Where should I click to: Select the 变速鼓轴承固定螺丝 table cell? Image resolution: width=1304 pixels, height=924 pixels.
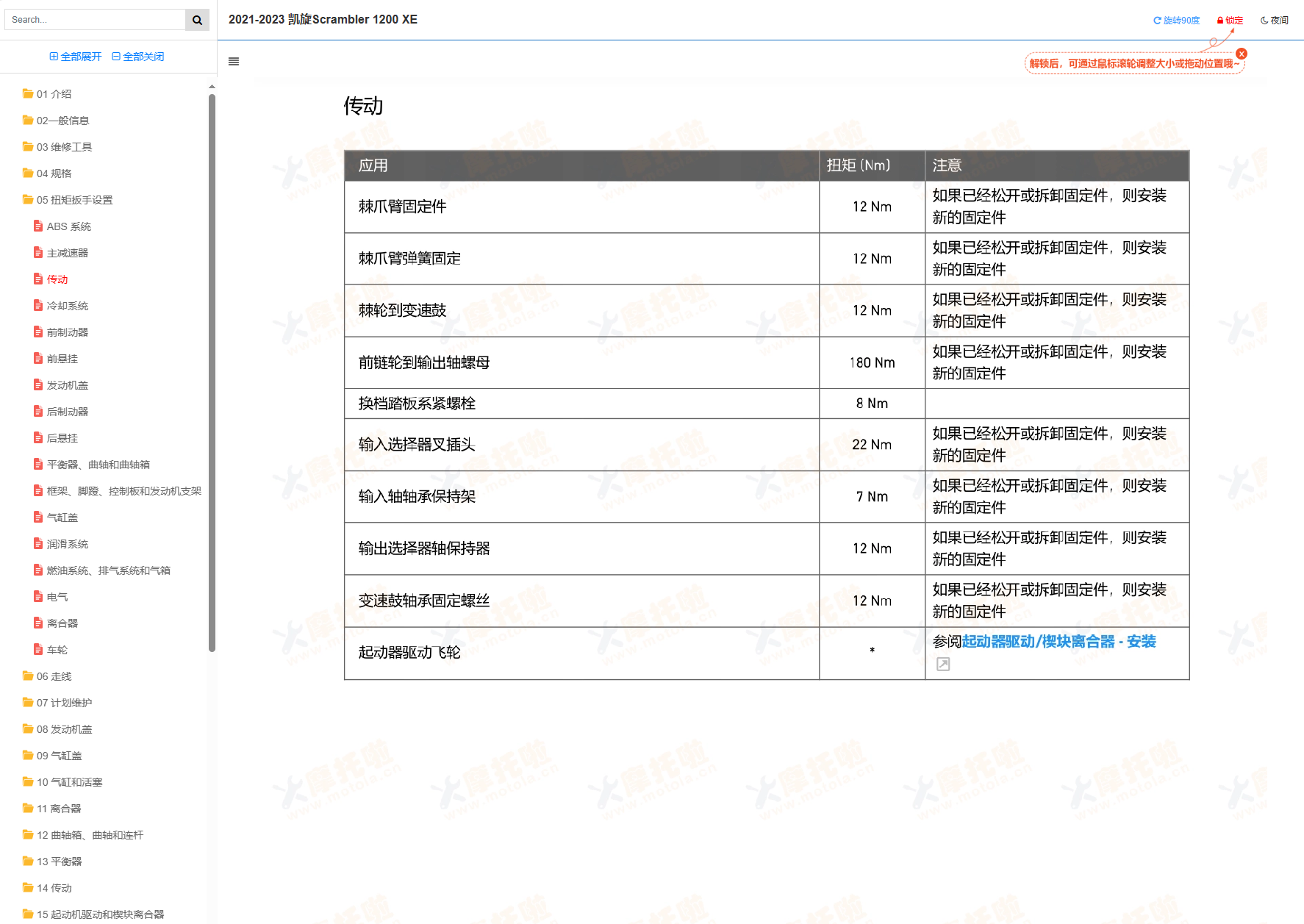pos(581,601)
